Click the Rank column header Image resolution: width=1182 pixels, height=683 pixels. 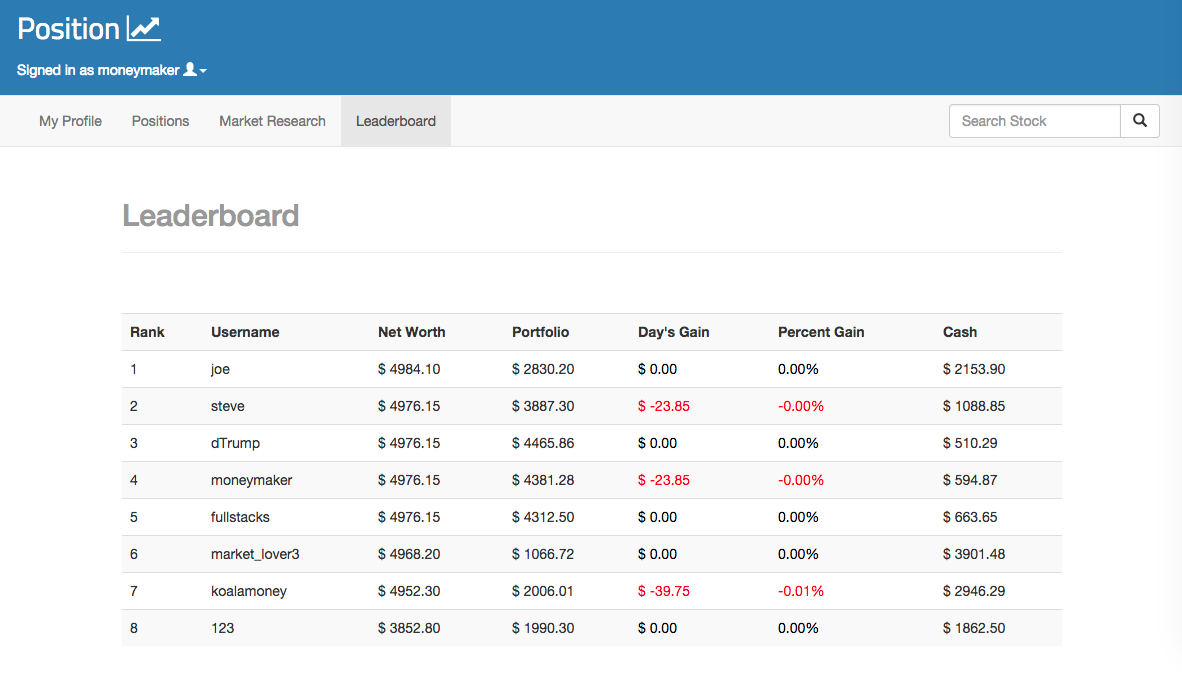[x=147, y=332]
